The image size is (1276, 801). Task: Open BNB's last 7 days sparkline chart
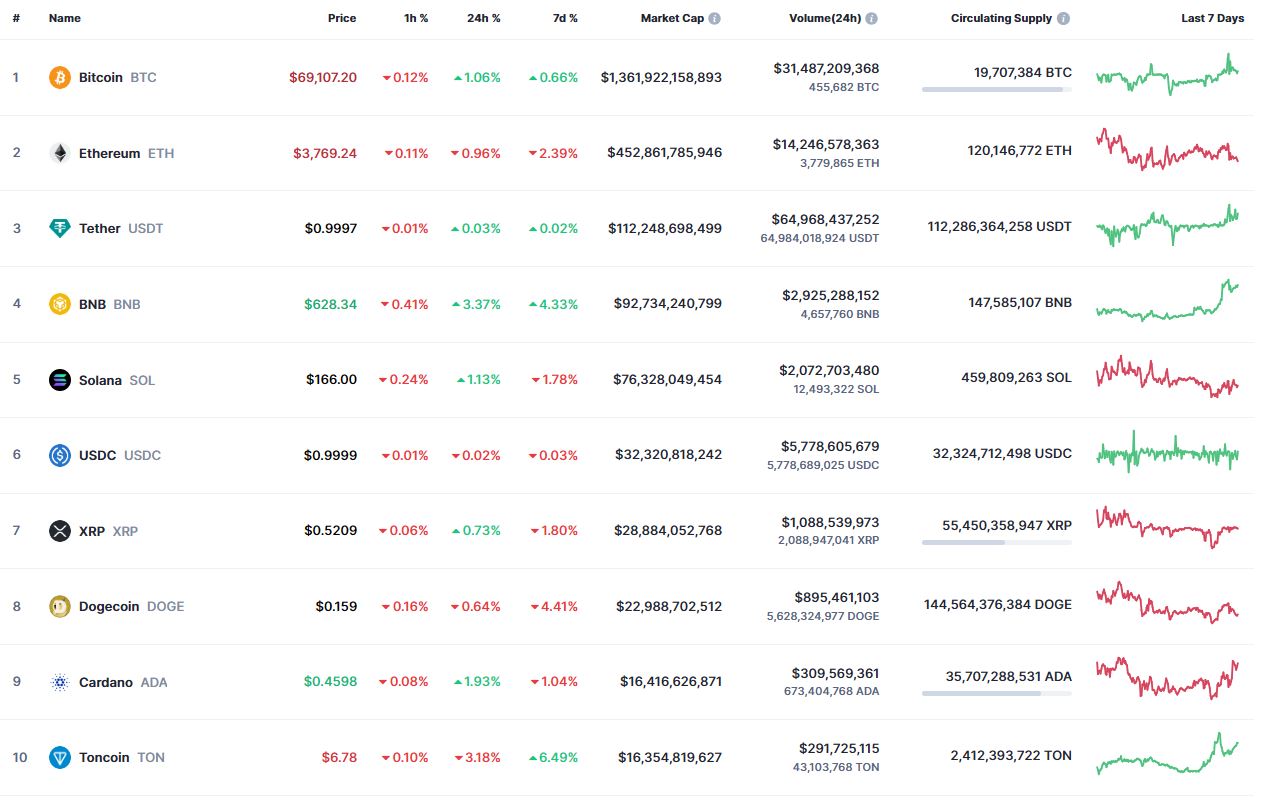[x=1167, y=301]
